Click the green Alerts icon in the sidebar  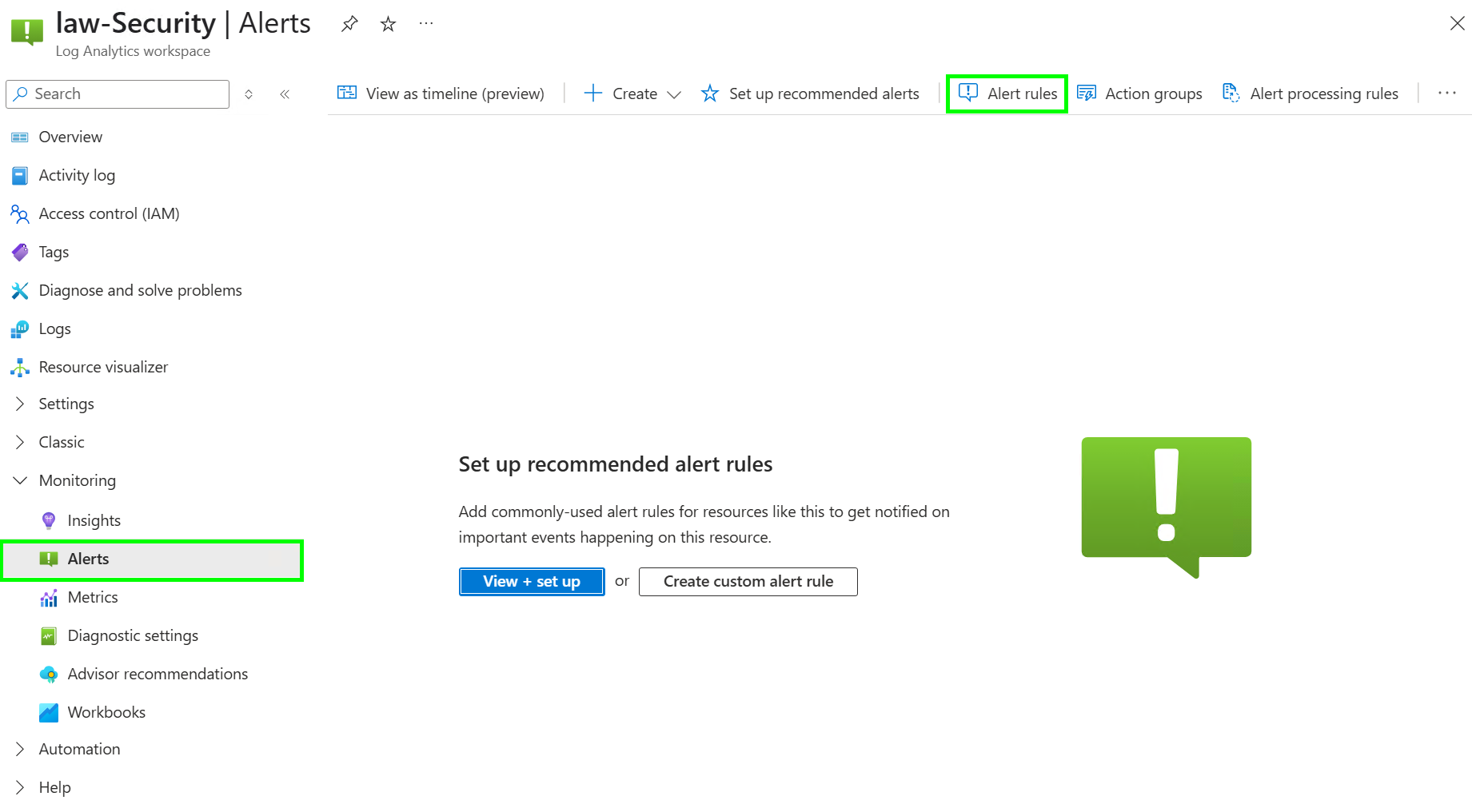tap(49, 559)
